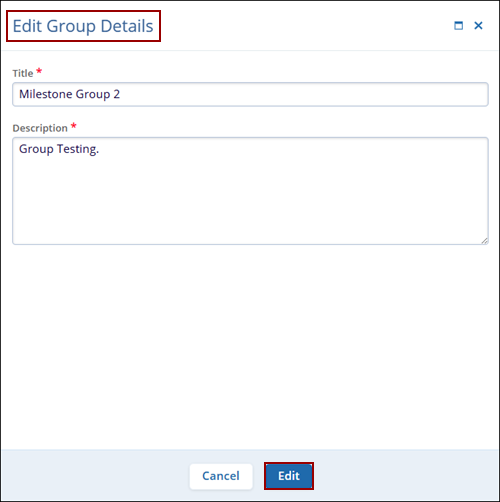Image resolution: width=500 pixels, height=502 pixels.
Task: Place cursor in 'Milestone Group 2' text
Action: point(69,94)
